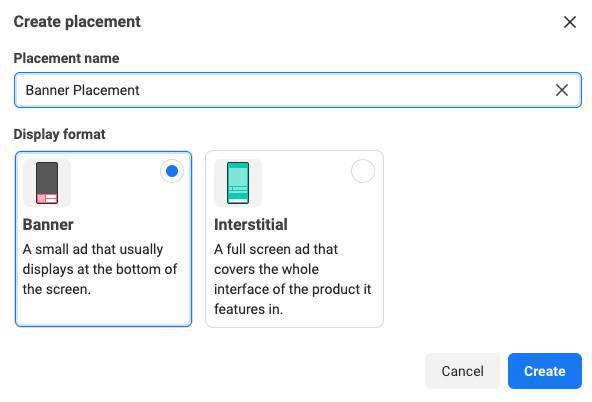Click the Interstitial phone illustration icon
The image size is (592, 402).
(x=238, y=183)
